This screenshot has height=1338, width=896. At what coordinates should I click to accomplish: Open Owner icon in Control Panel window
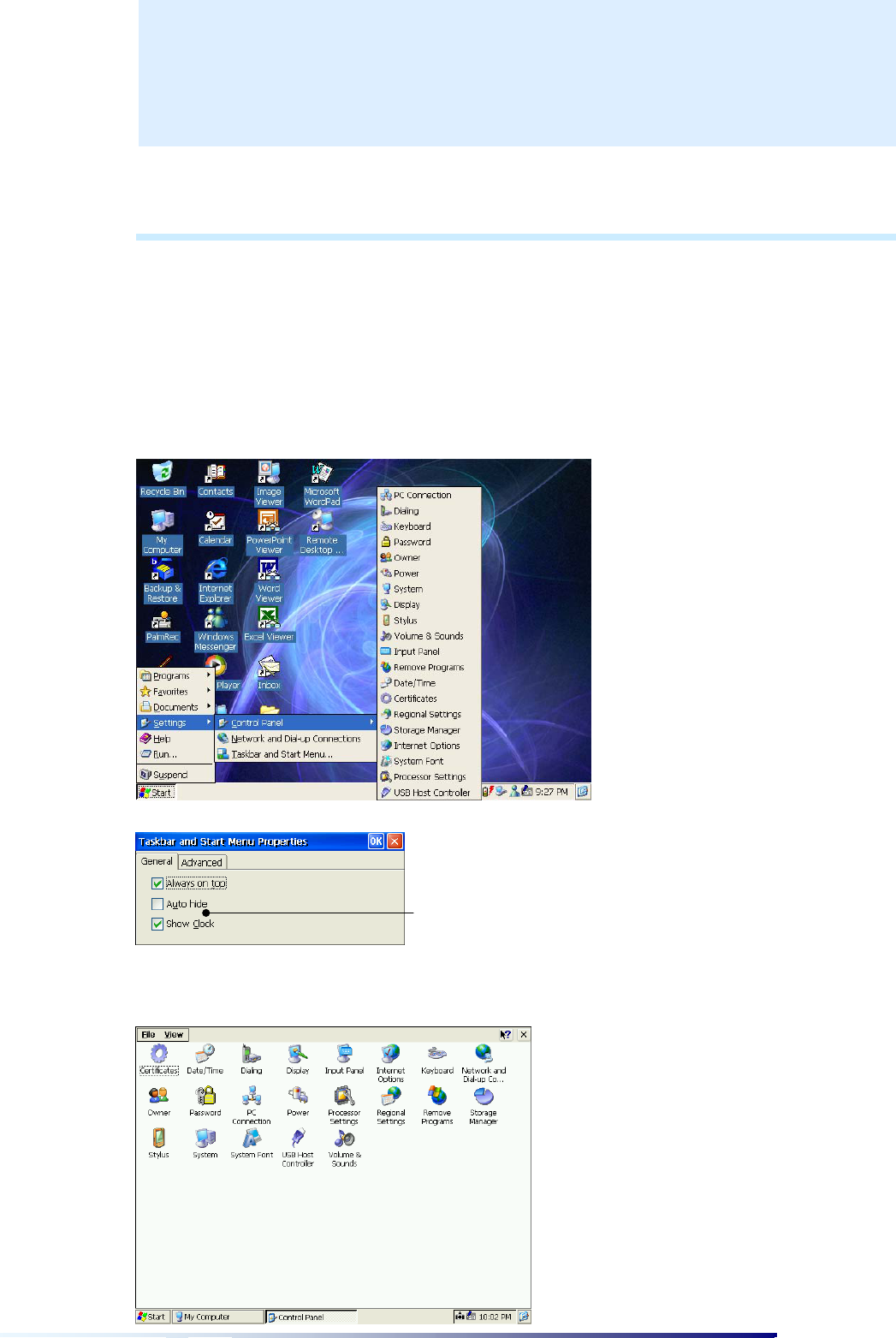159,1101
